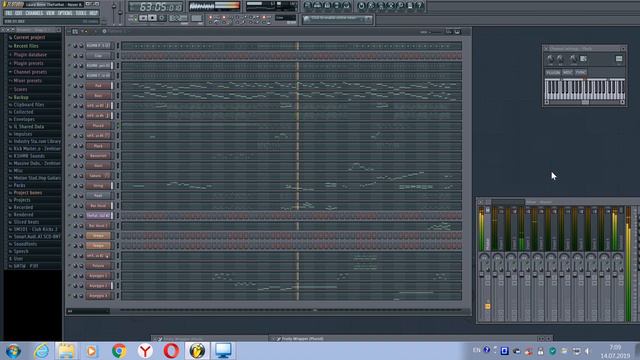The image size is (640, 360).
Task: Toggle Bass channel selector light
Action: point(118,96)
